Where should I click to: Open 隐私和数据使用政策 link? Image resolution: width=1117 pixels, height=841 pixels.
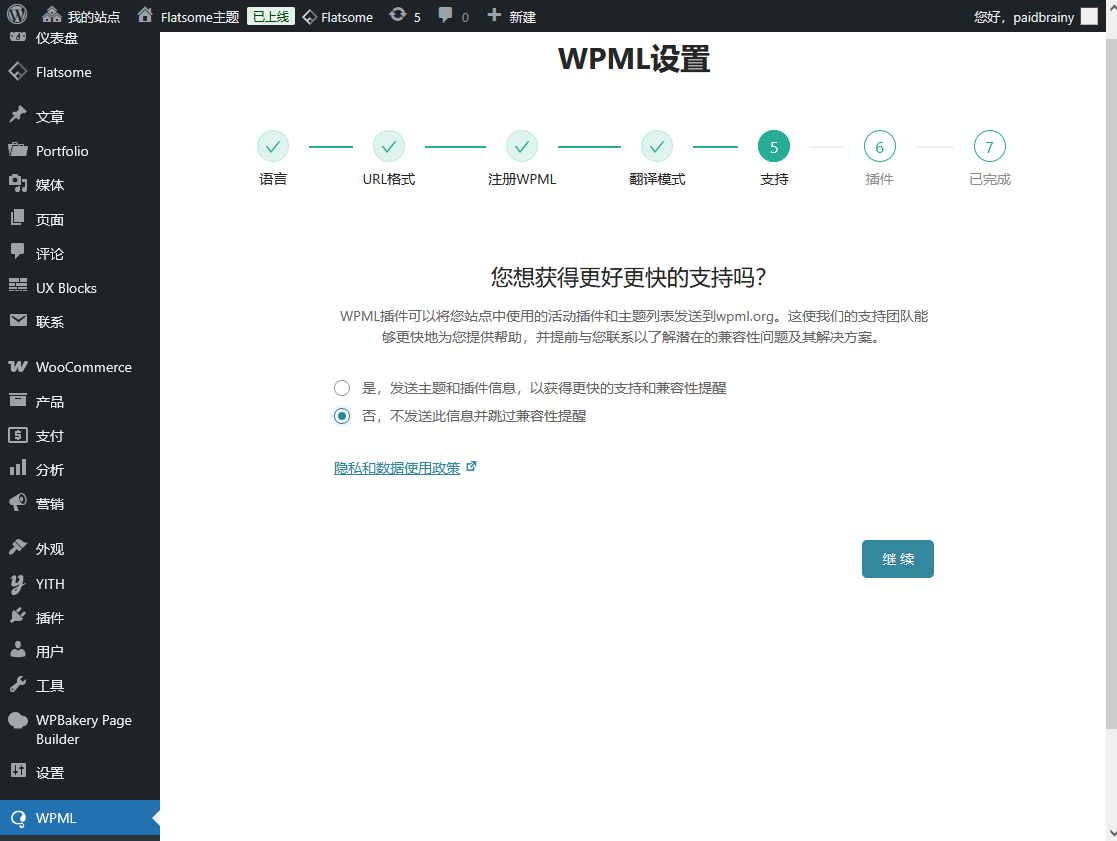(397, 468)
